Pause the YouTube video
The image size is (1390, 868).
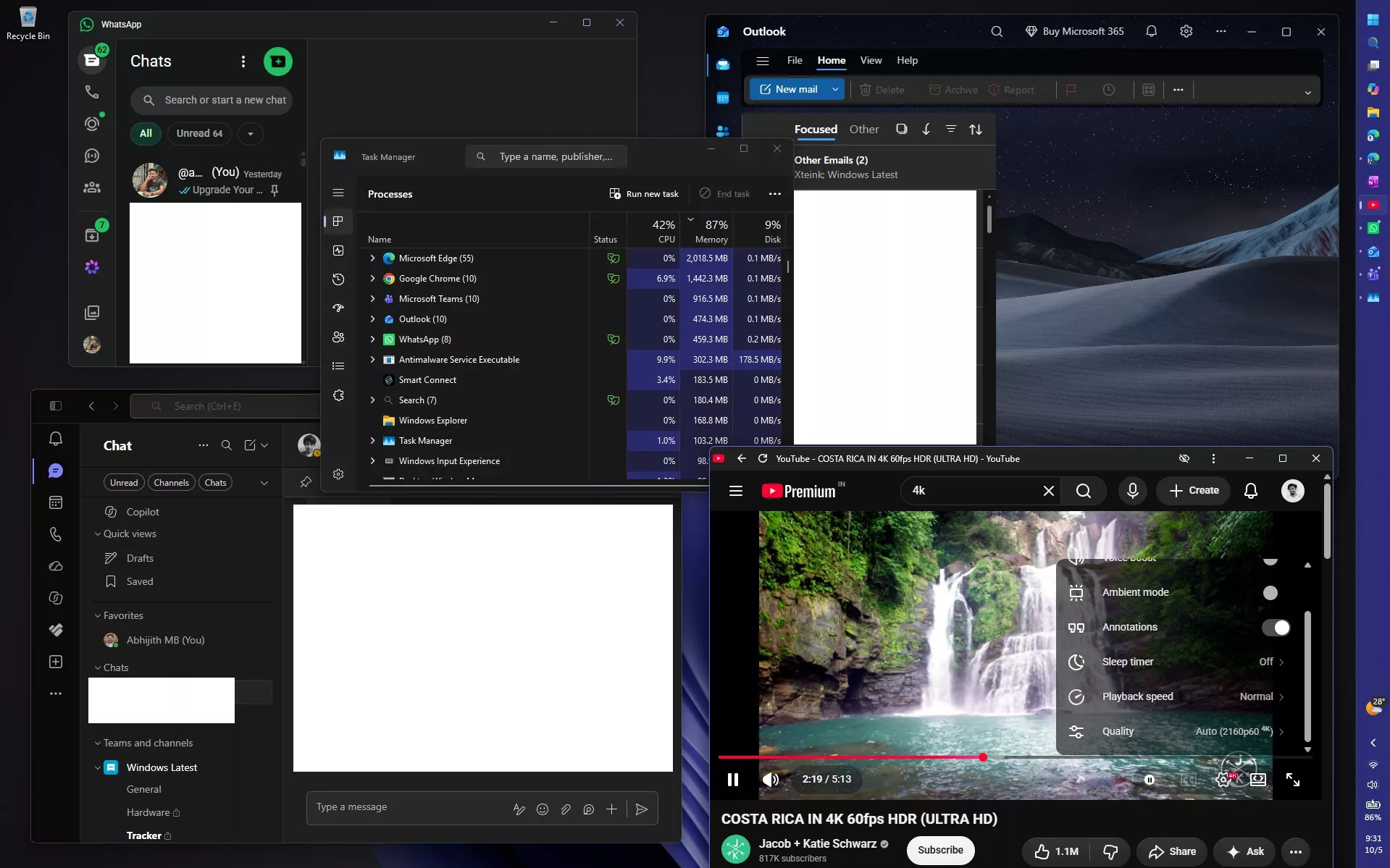(733, 780)
